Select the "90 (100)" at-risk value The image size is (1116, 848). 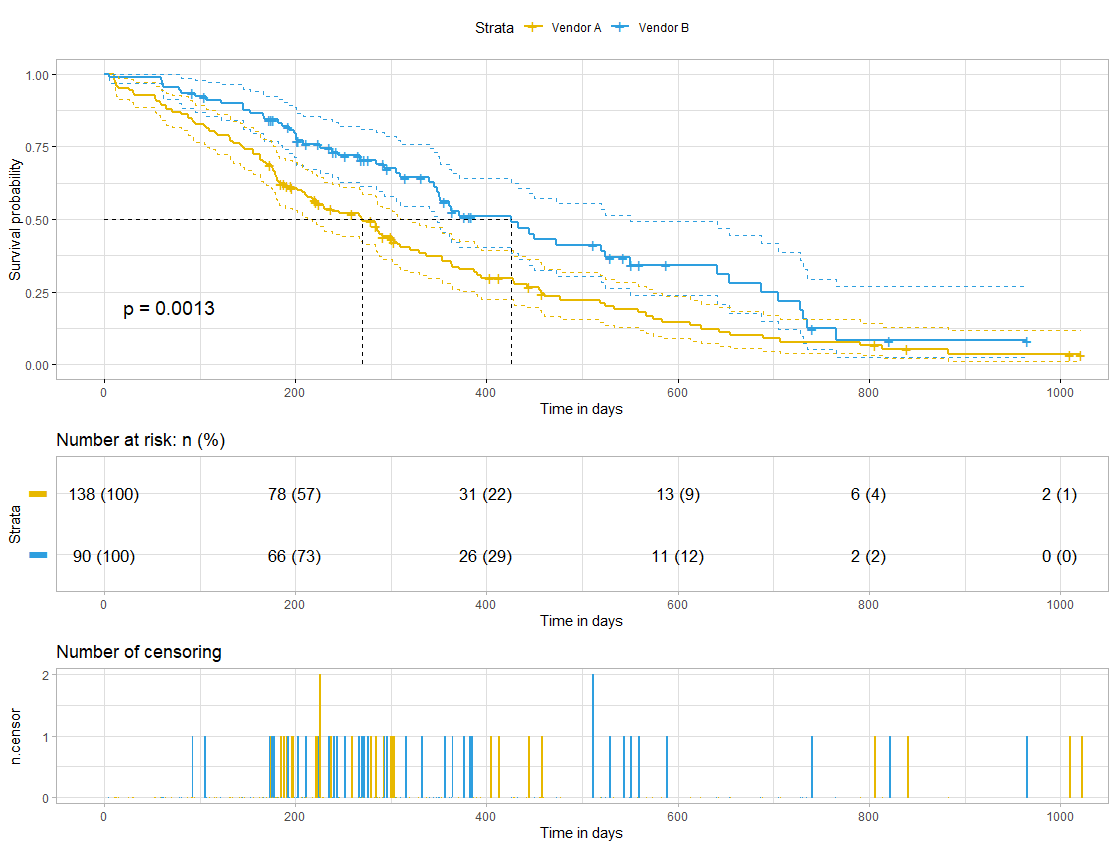[104, 557]
